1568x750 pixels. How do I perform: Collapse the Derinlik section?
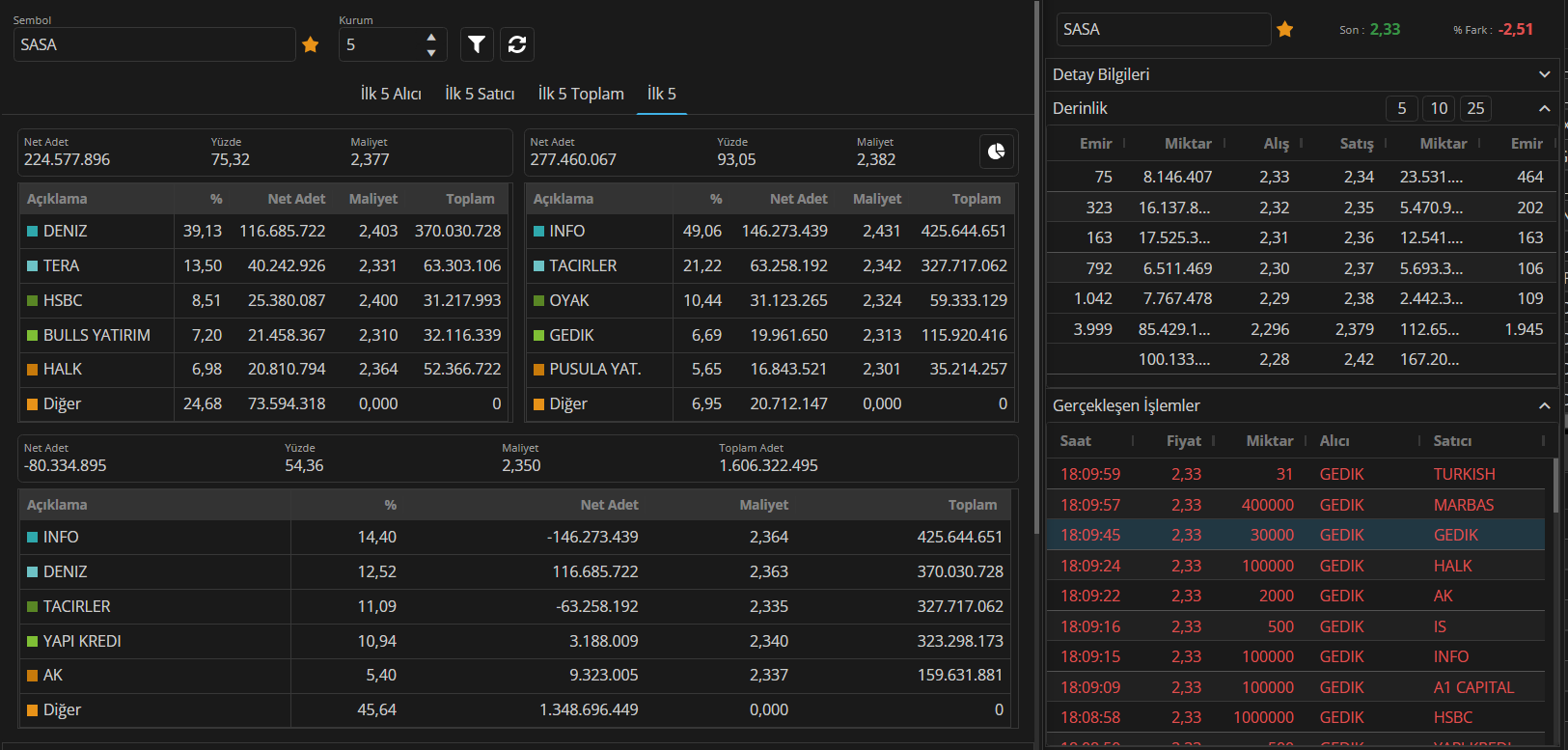click(x=1544, y=108)
